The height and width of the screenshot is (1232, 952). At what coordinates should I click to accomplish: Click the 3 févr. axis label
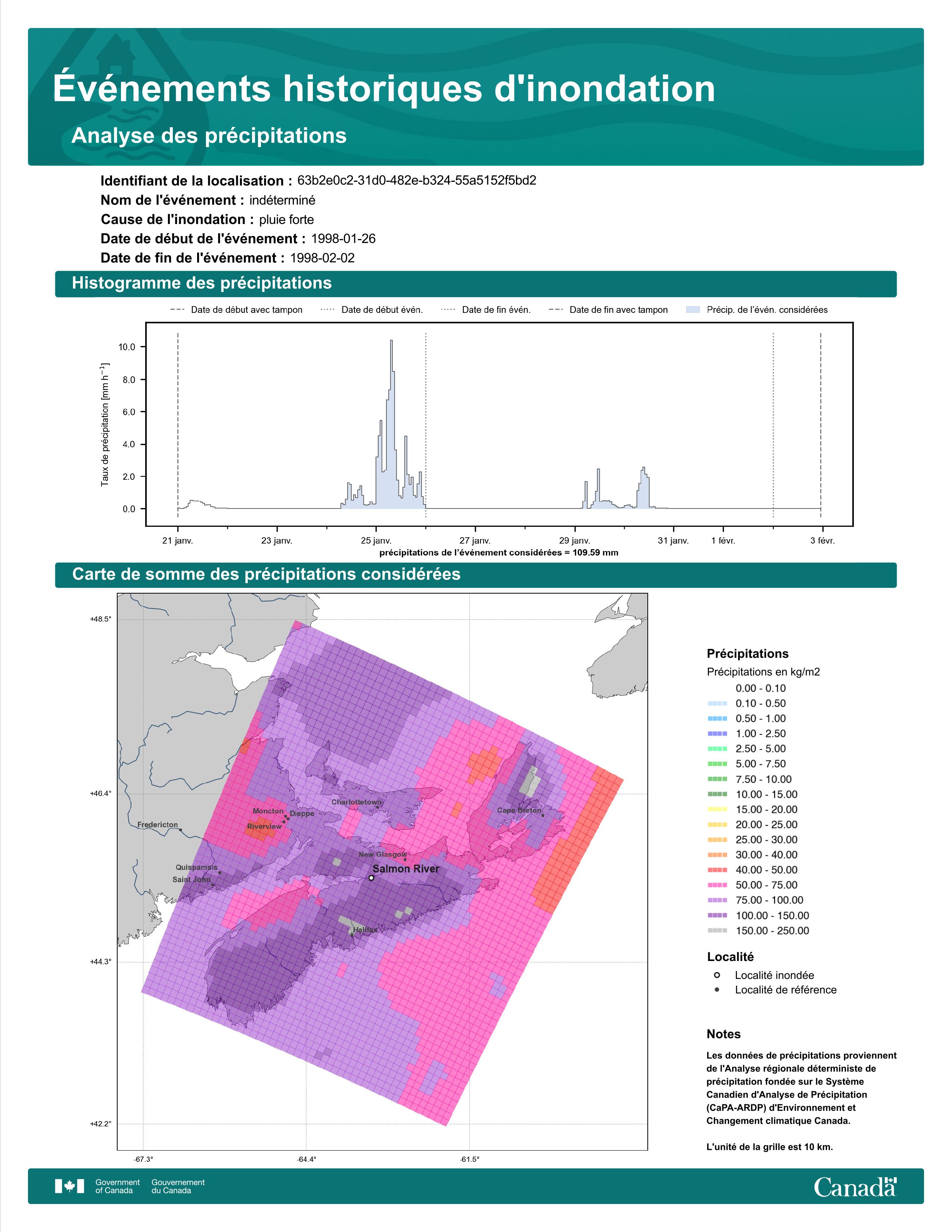tap(822, 541)
